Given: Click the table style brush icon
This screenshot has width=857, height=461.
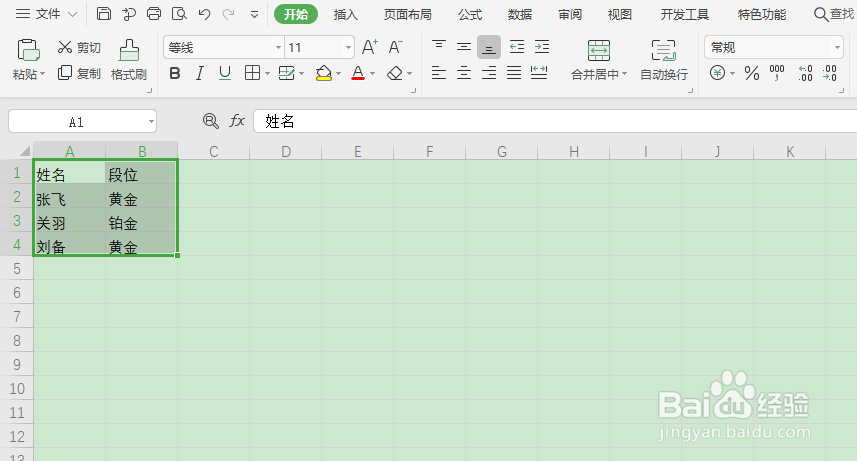Looking at the screenshot, I should [287, 73].
